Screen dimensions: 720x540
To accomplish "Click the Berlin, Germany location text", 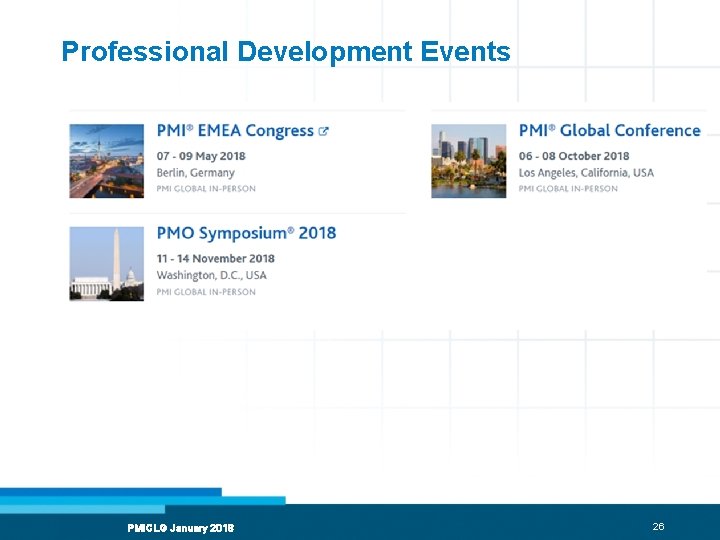I will (x=196, y=173).
